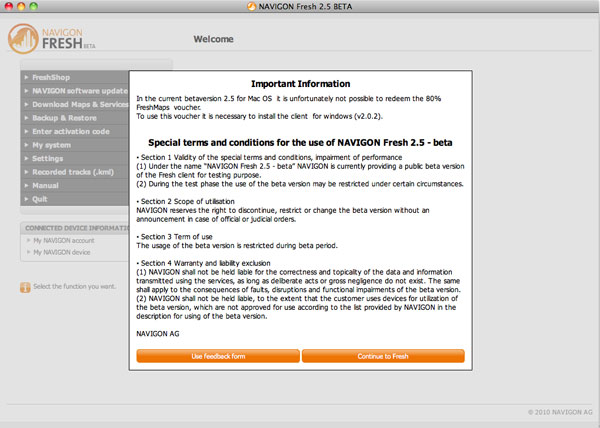The image size is (600, 428).
Task: Select My system in the sidebar
Action: pos(75,145)
